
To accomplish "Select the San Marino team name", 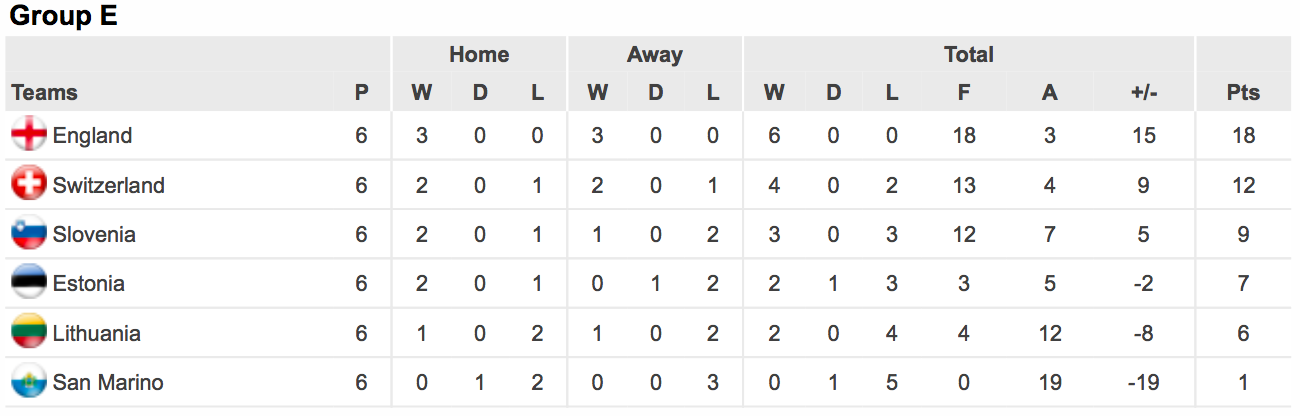I will tap(108, 382).
